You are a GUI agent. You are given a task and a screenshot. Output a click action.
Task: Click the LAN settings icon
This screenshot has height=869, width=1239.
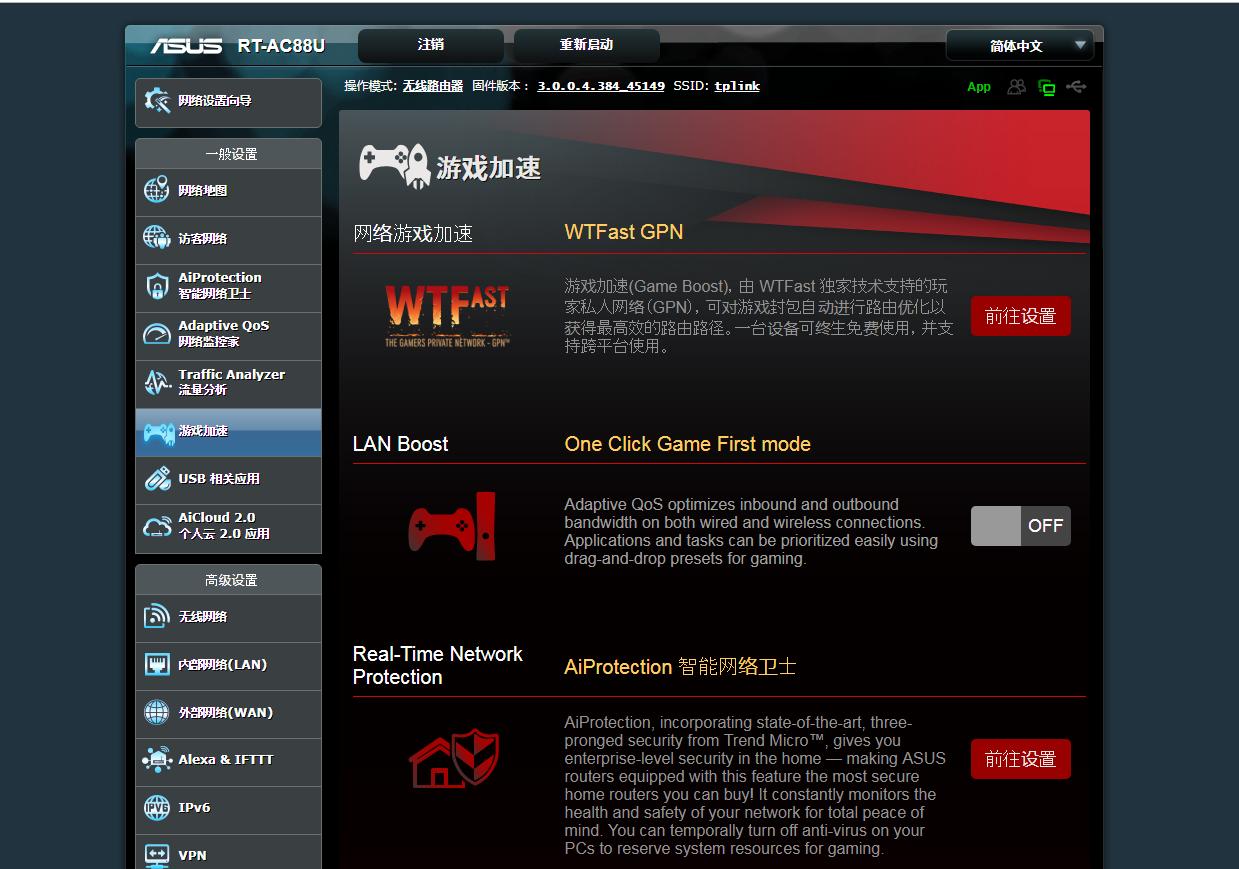[157, 664]
